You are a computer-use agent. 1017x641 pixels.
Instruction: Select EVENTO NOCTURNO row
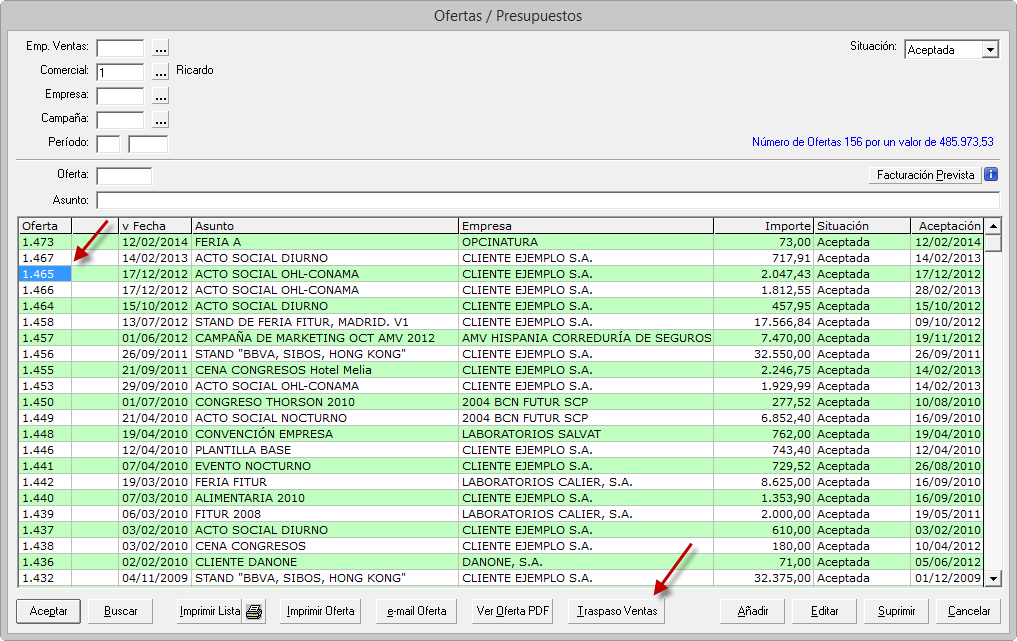(501, 466)
